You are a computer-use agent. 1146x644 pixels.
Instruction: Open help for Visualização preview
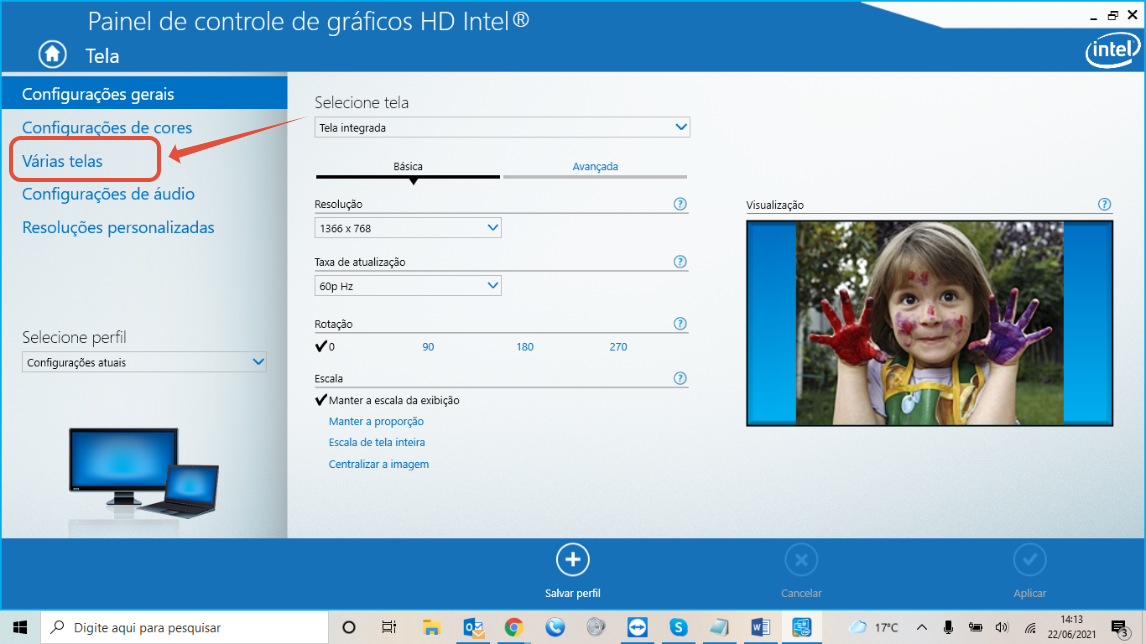(1104, 205)
